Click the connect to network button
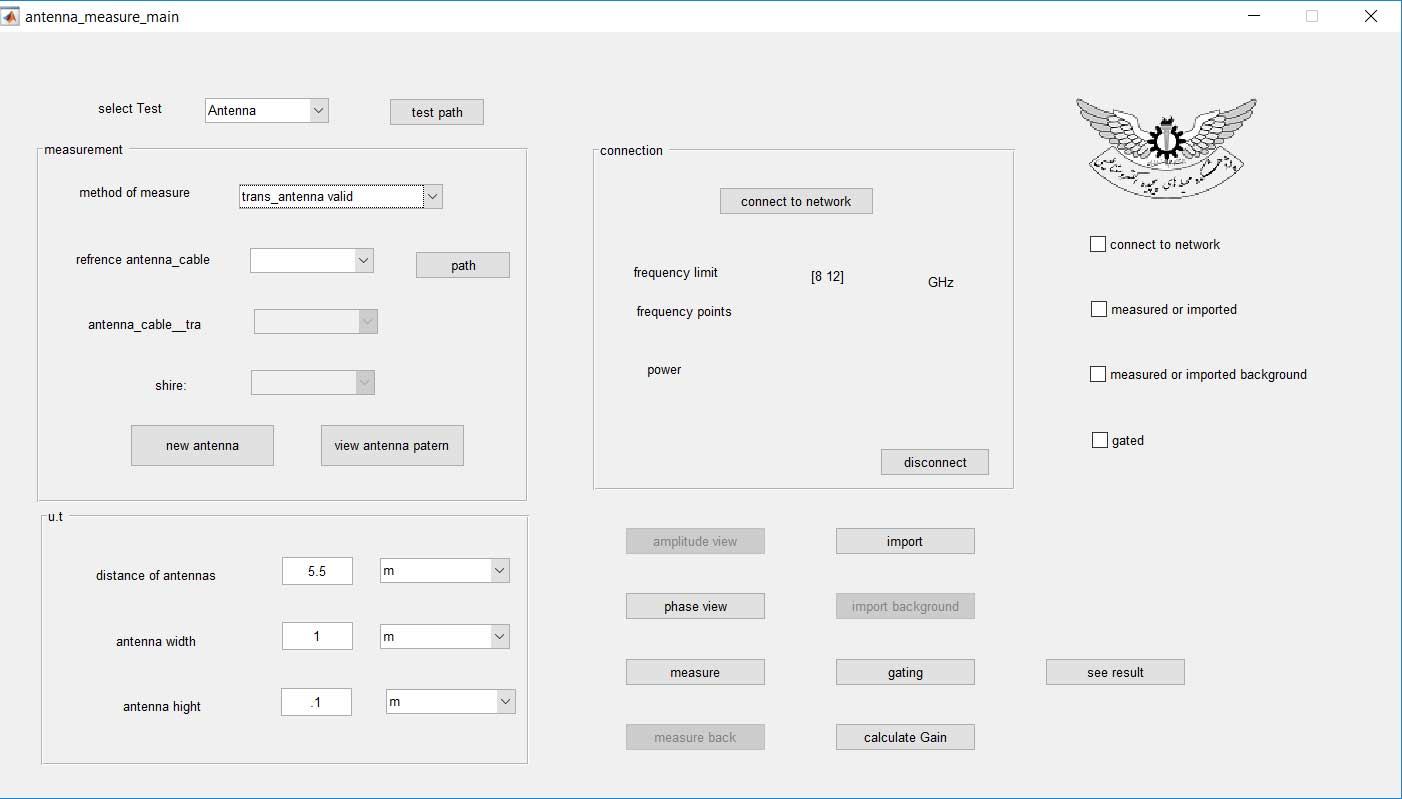This screenshot has width=1402, height=799. [796, 201]
